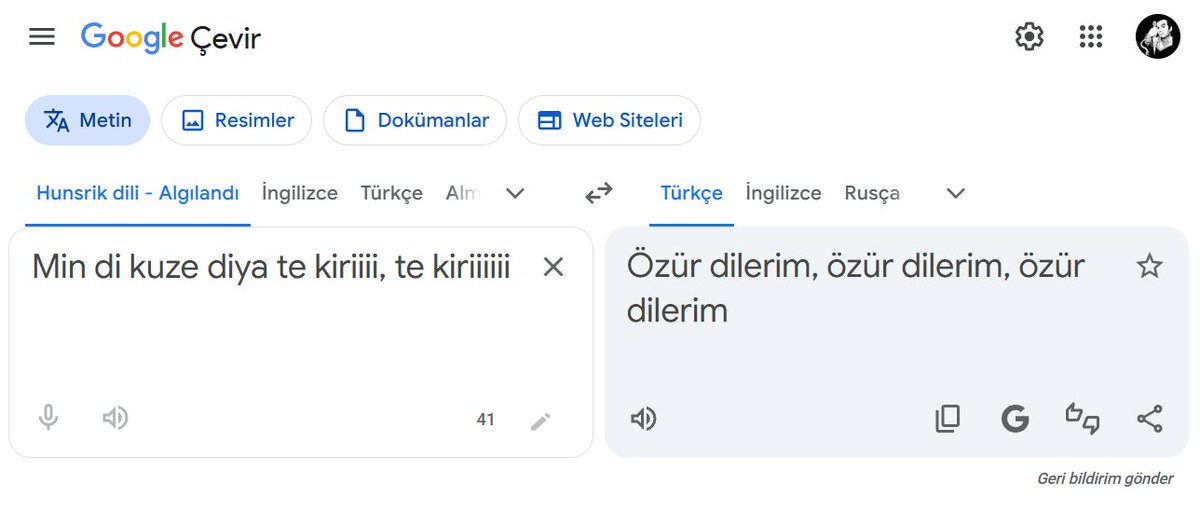Switch to Resimler mode

(x=237, y=120)
